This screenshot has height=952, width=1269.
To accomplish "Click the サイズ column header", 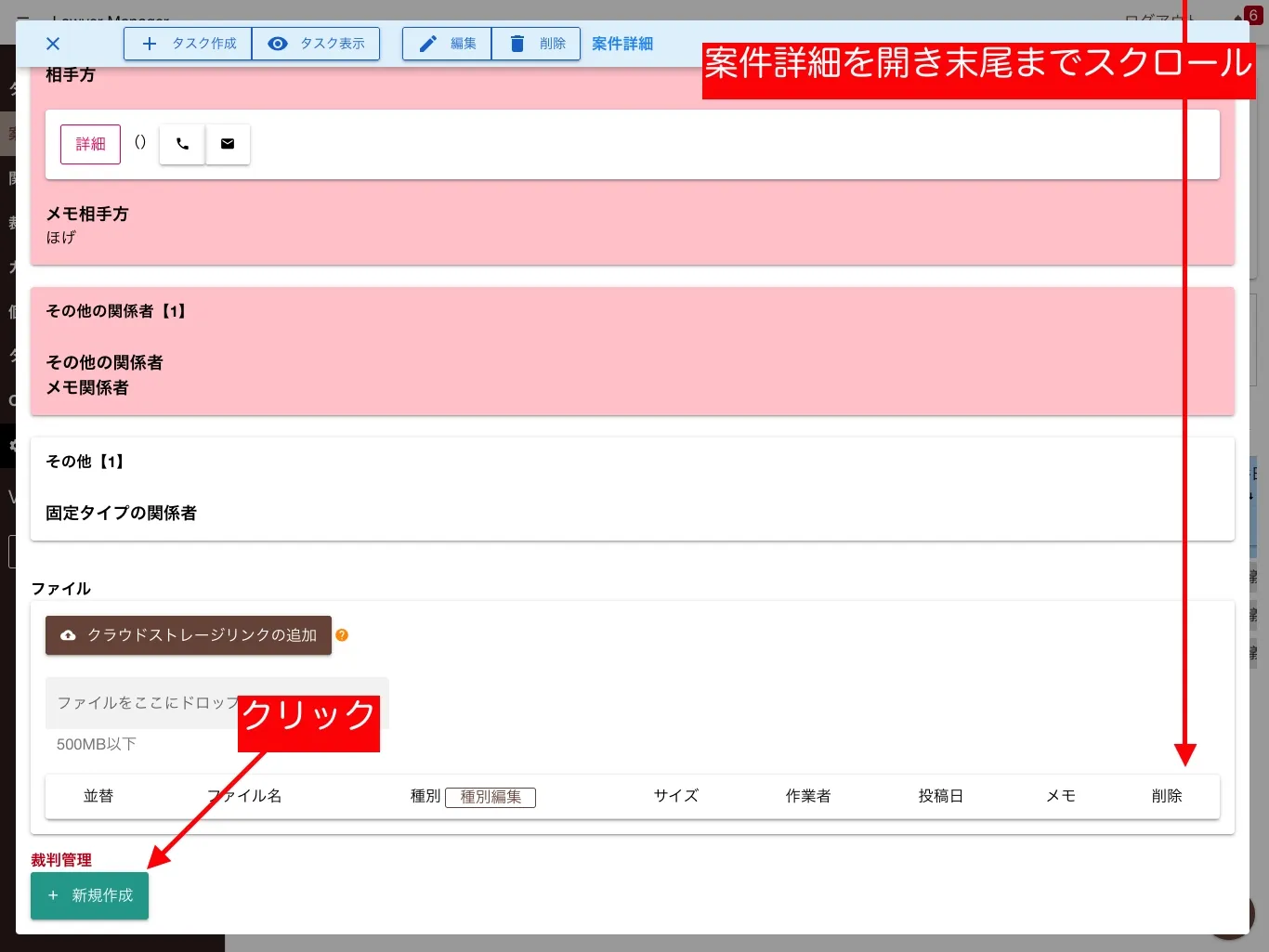I will 676,796.
